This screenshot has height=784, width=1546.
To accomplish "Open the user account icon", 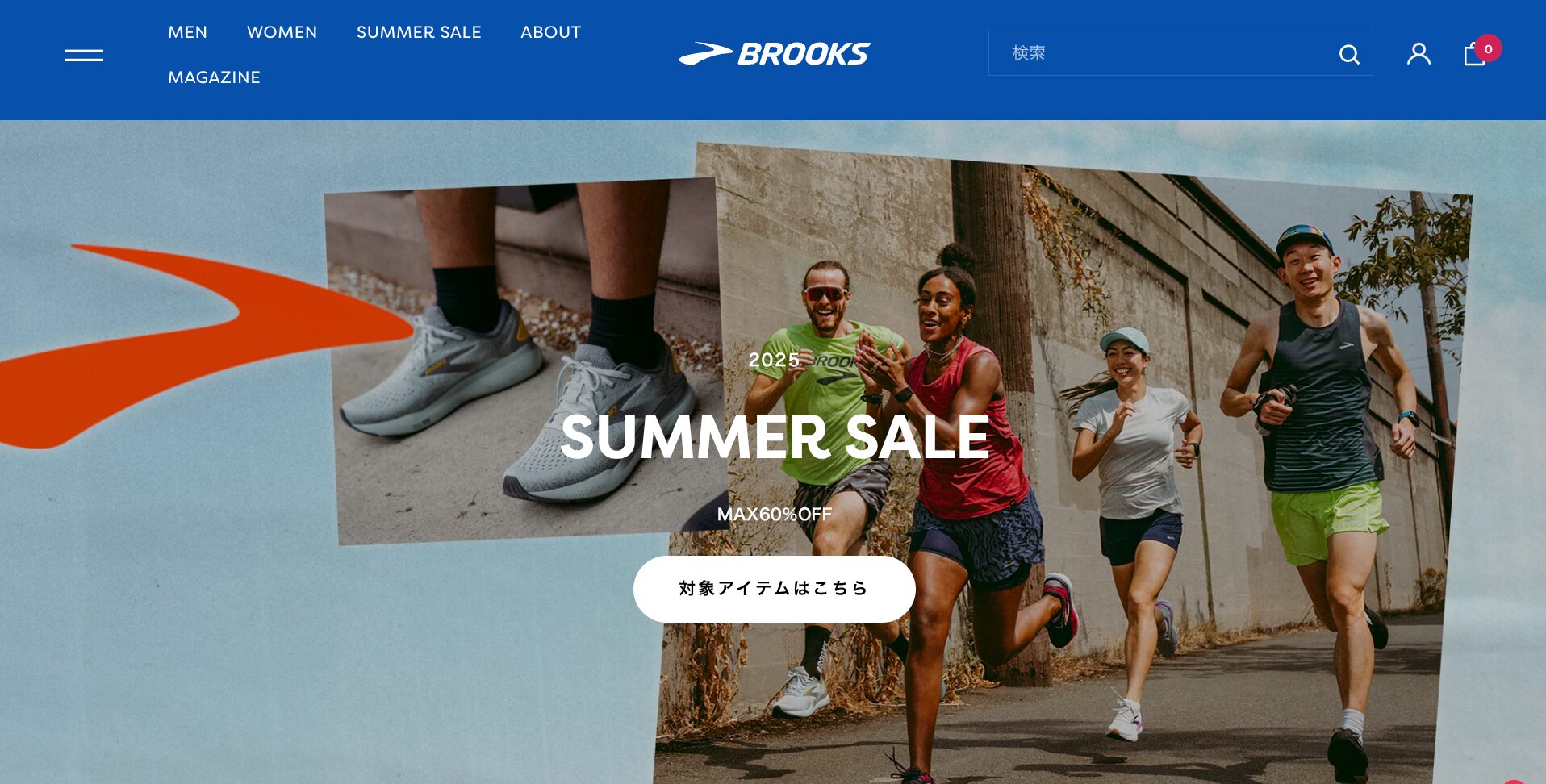I will pos(1419,54).
